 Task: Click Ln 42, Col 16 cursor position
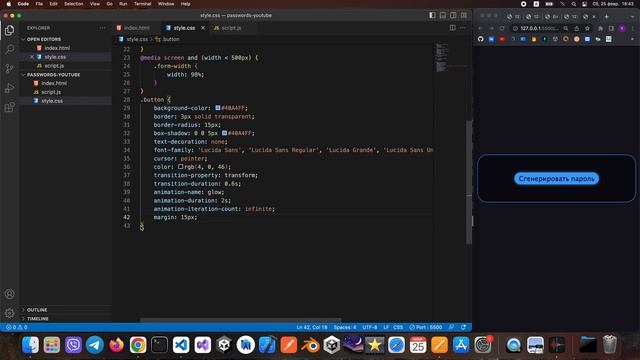point(312,327)
